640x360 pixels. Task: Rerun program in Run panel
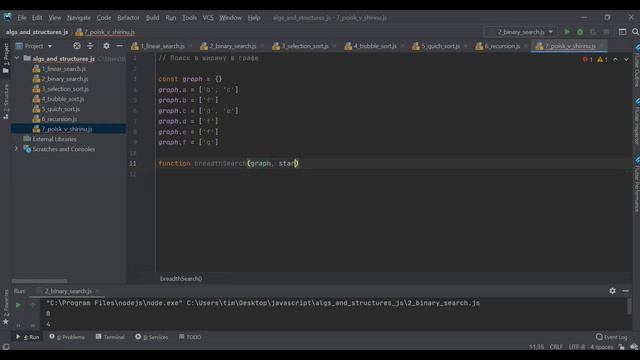pos(18,304)
